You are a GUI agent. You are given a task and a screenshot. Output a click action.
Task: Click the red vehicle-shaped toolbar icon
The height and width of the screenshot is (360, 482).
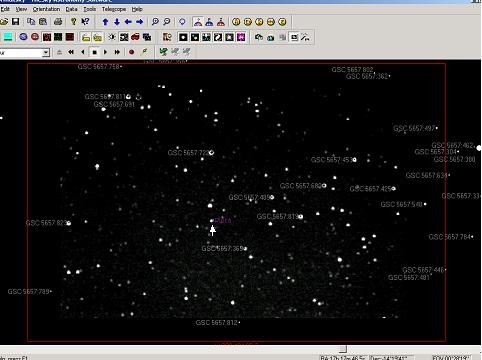coord(135,37)
